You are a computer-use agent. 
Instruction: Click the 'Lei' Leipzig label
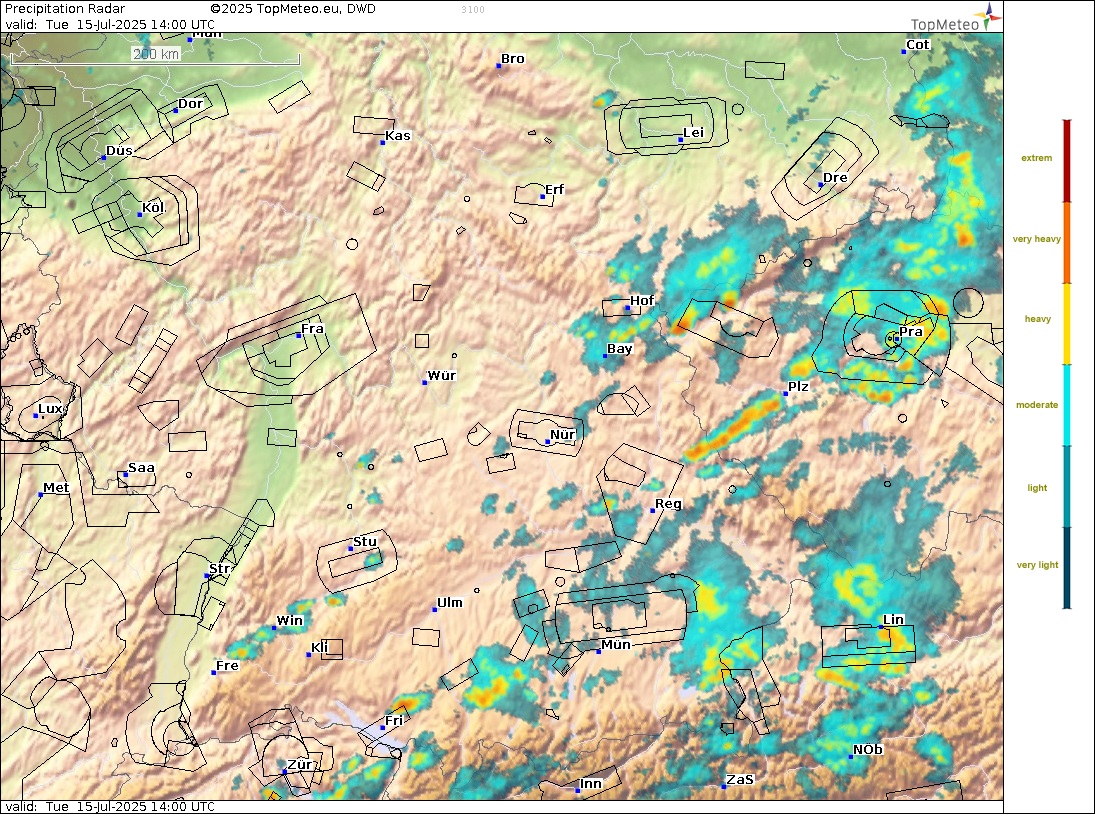693,133
